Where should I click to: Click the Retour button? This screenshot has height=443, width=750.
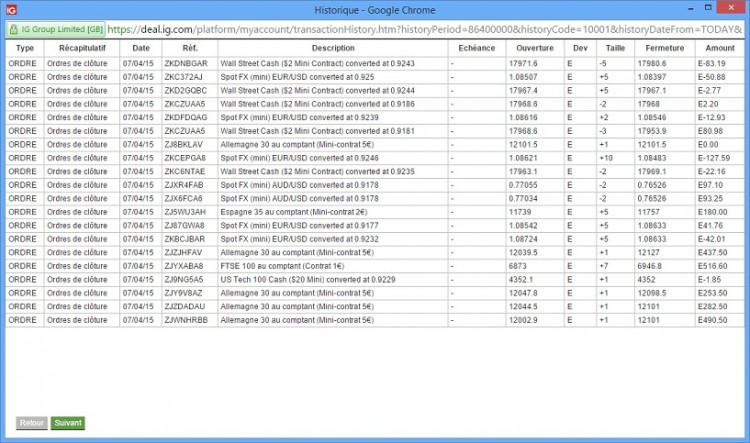(32, 423)
